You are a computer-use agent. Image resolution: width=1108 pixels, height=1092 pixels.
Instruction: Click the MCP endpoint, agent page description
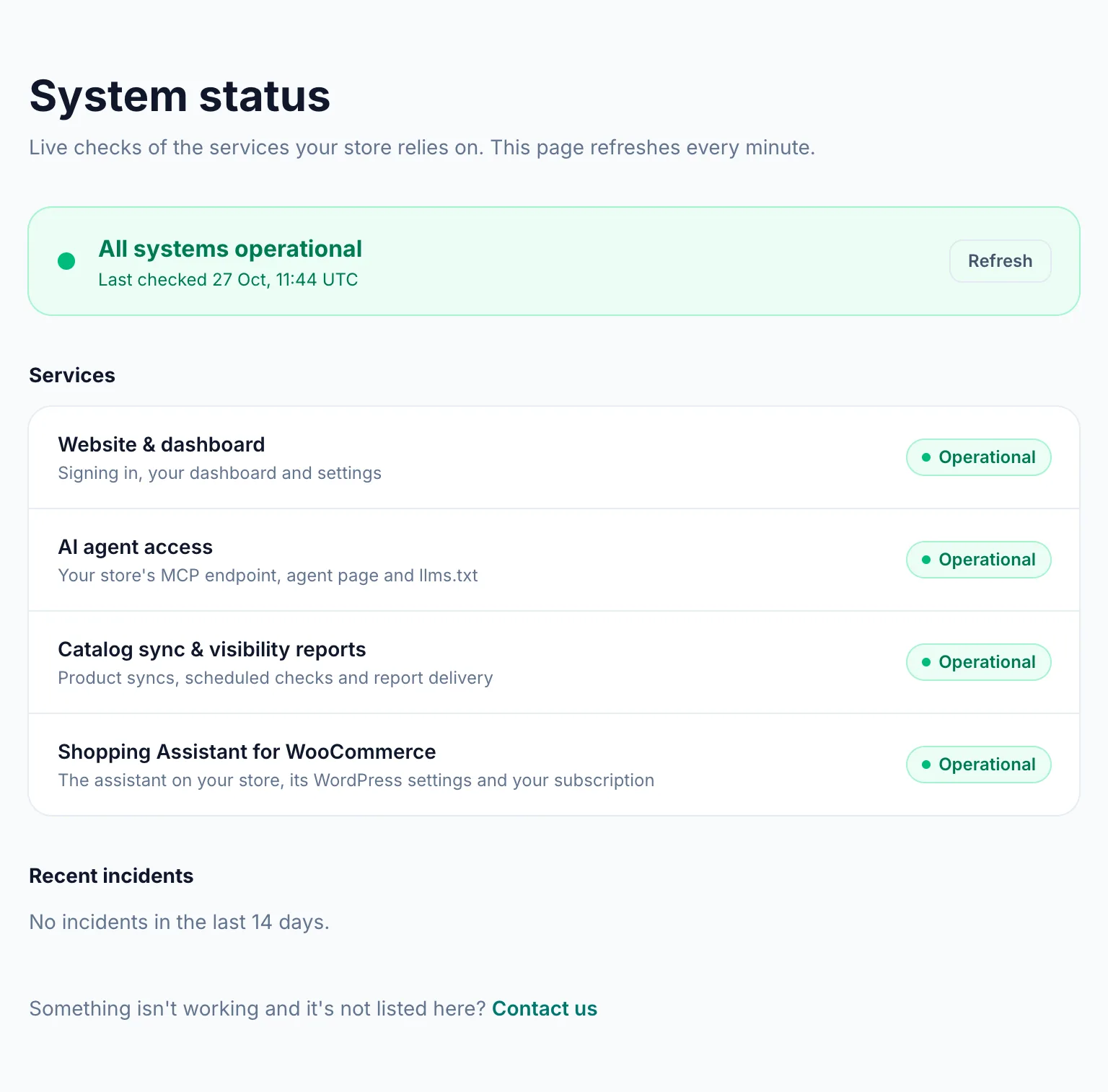click(268, 576)
